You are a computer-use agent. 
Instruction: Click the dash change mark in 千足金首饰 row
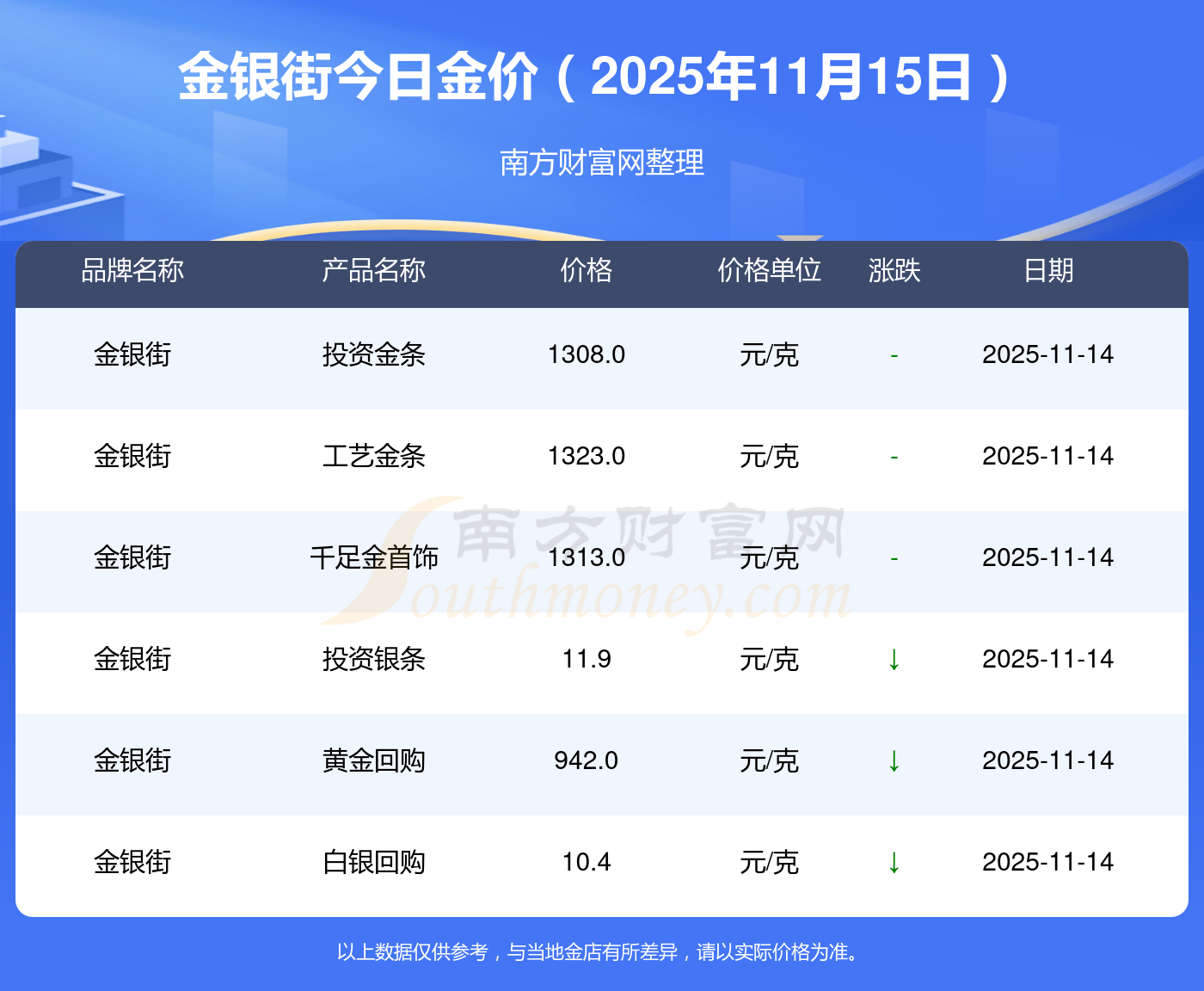coord(894,558)
